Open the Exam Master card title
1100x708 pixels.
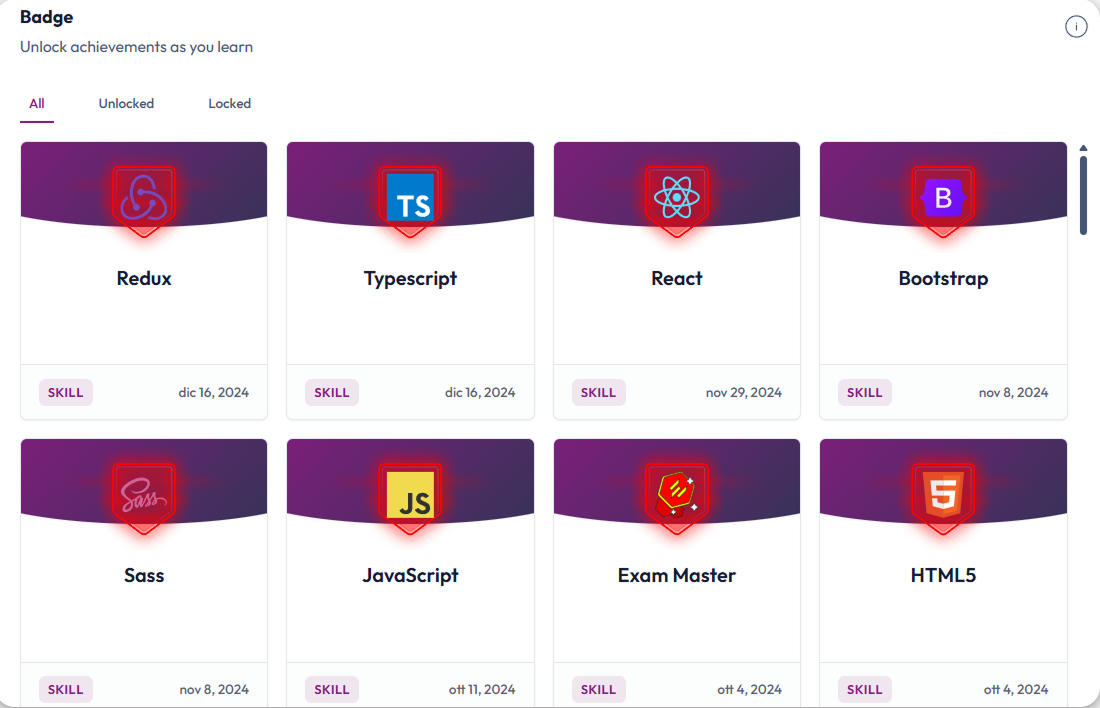[676, 575]
